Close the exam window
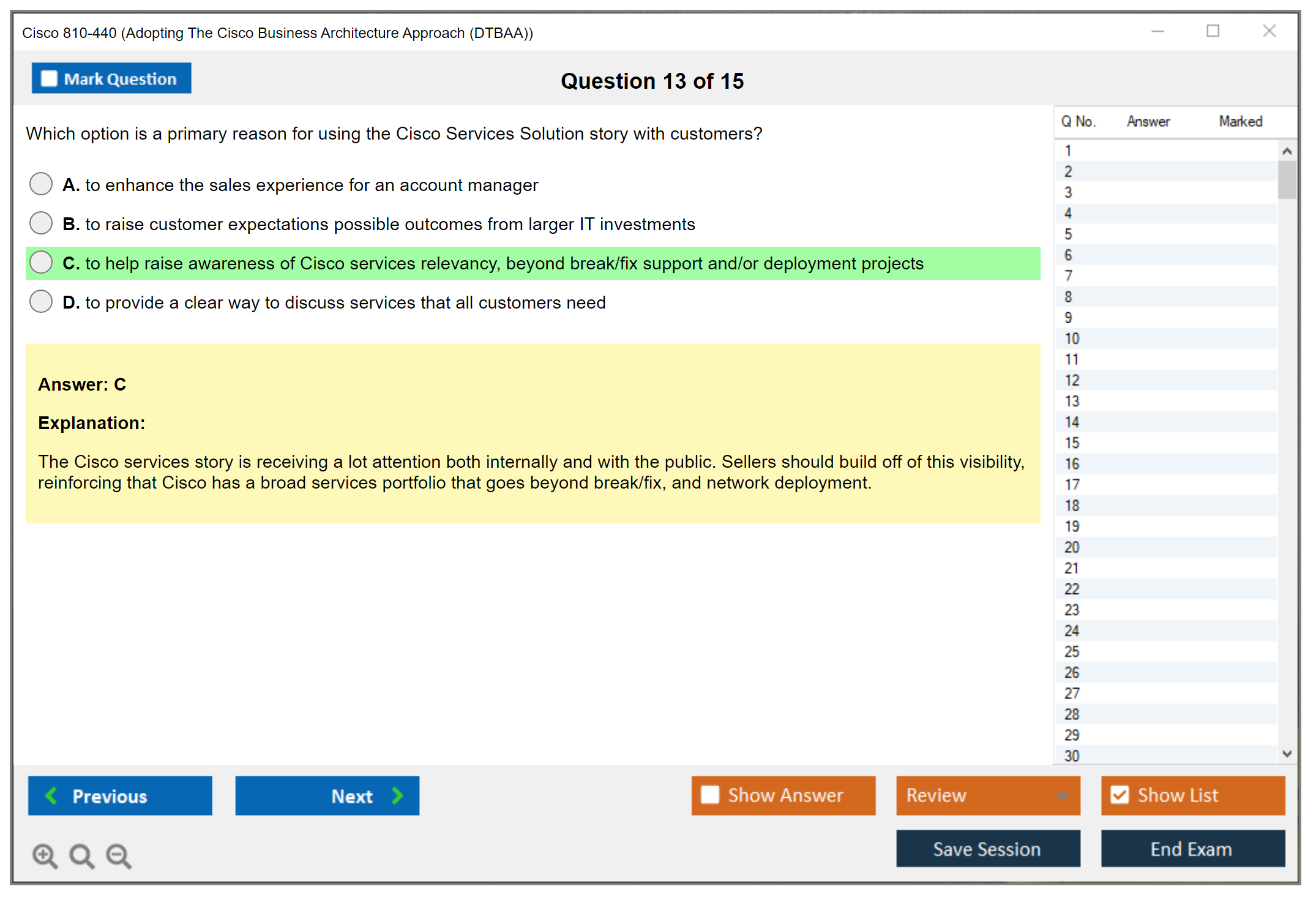 (x=1269, y=31)
